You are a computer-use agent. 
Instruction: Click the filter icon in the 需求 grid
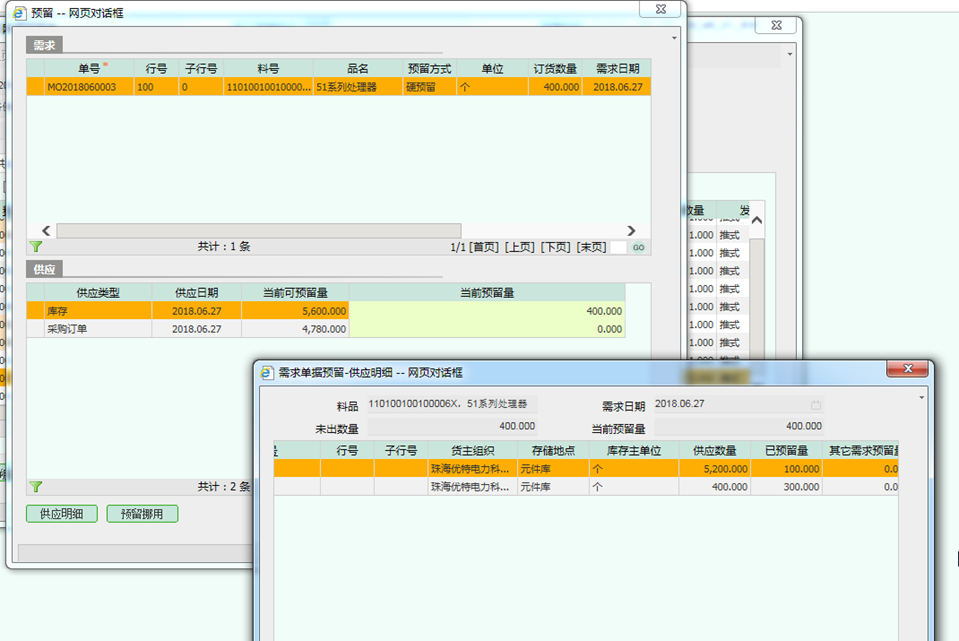click(36, 246)
